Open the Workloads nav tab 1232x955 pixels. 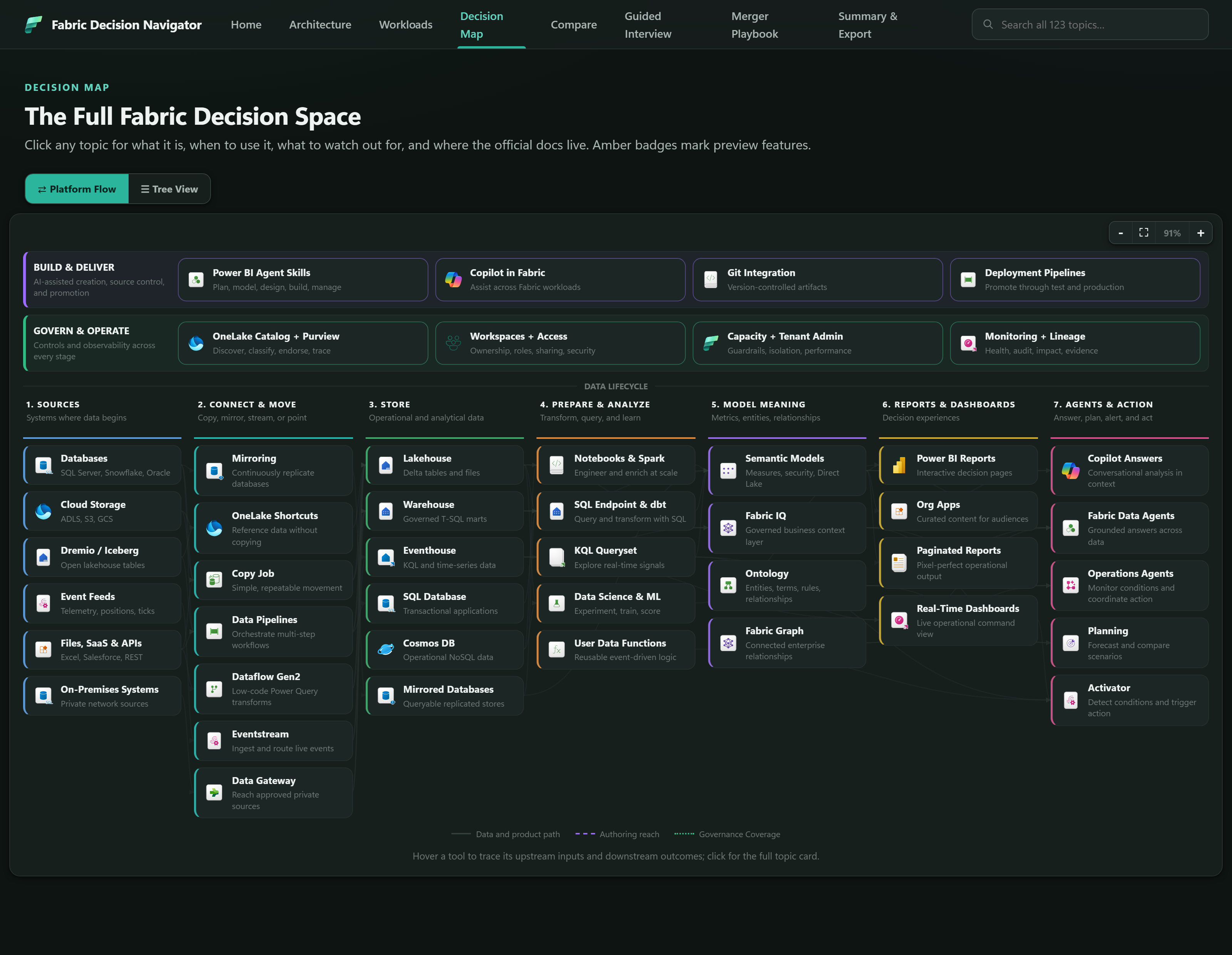[x=405, y=24]
